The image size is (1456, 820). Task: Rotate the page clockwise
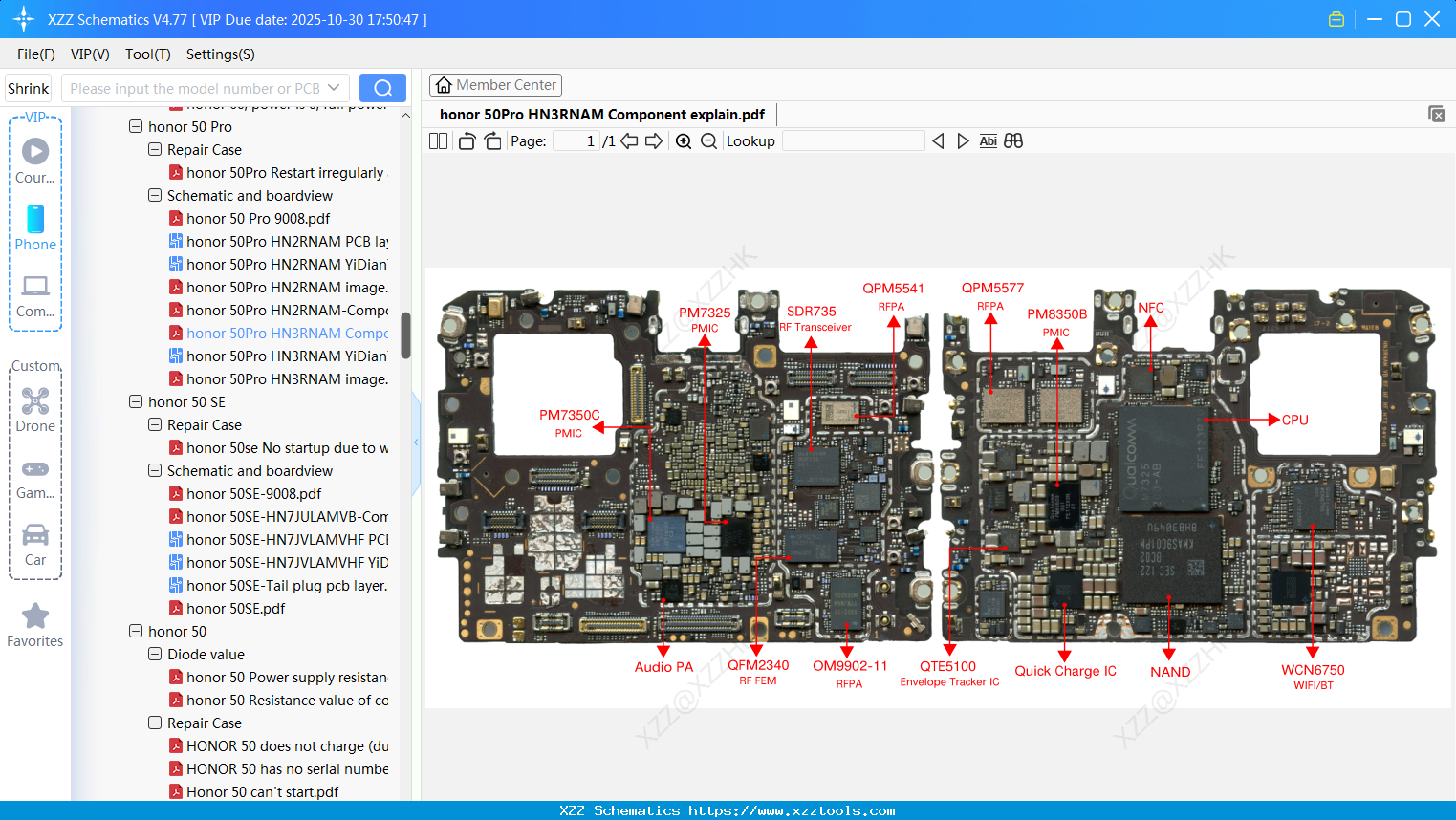pos(492,141)
